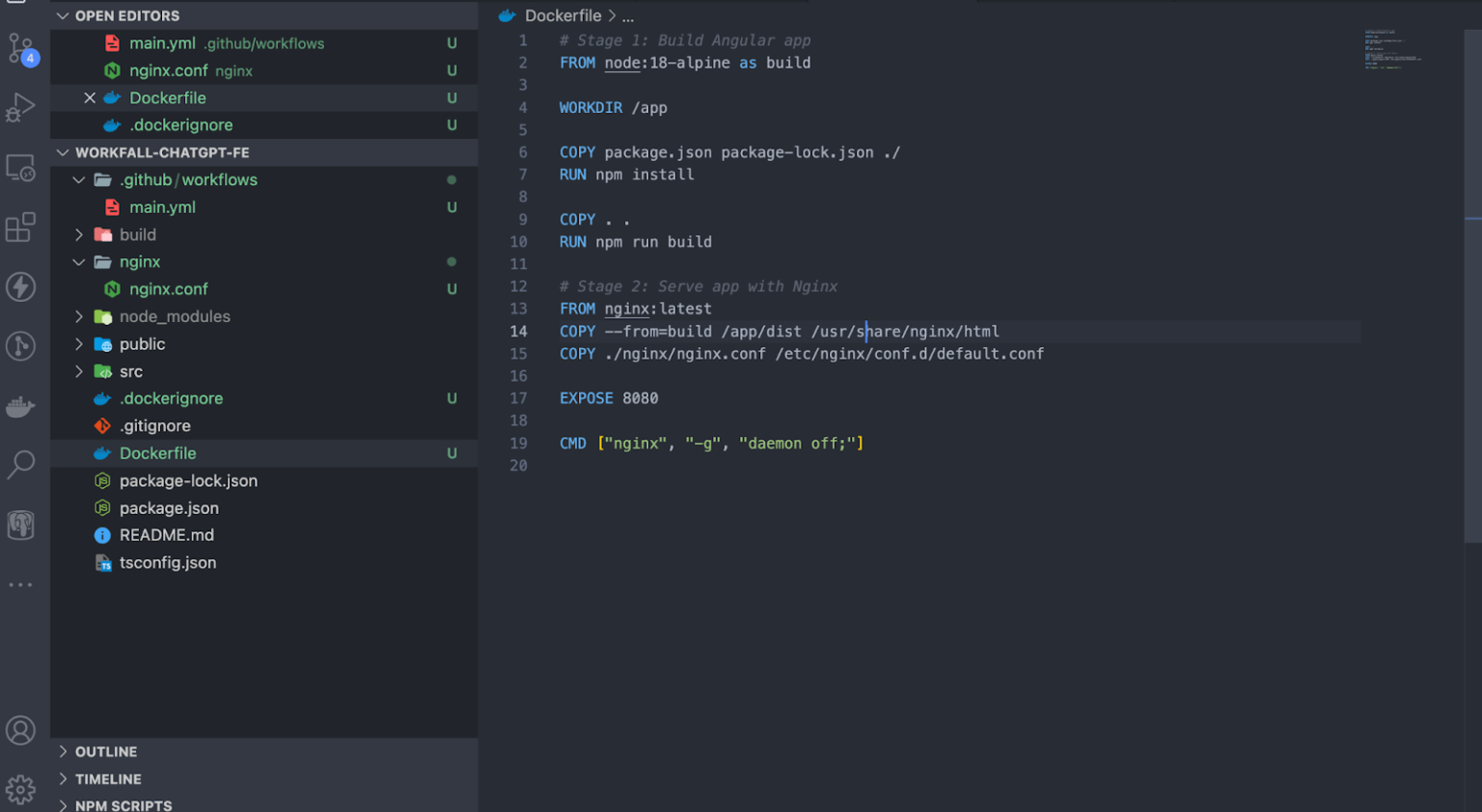Expand the src folder

tap(78, 371)
